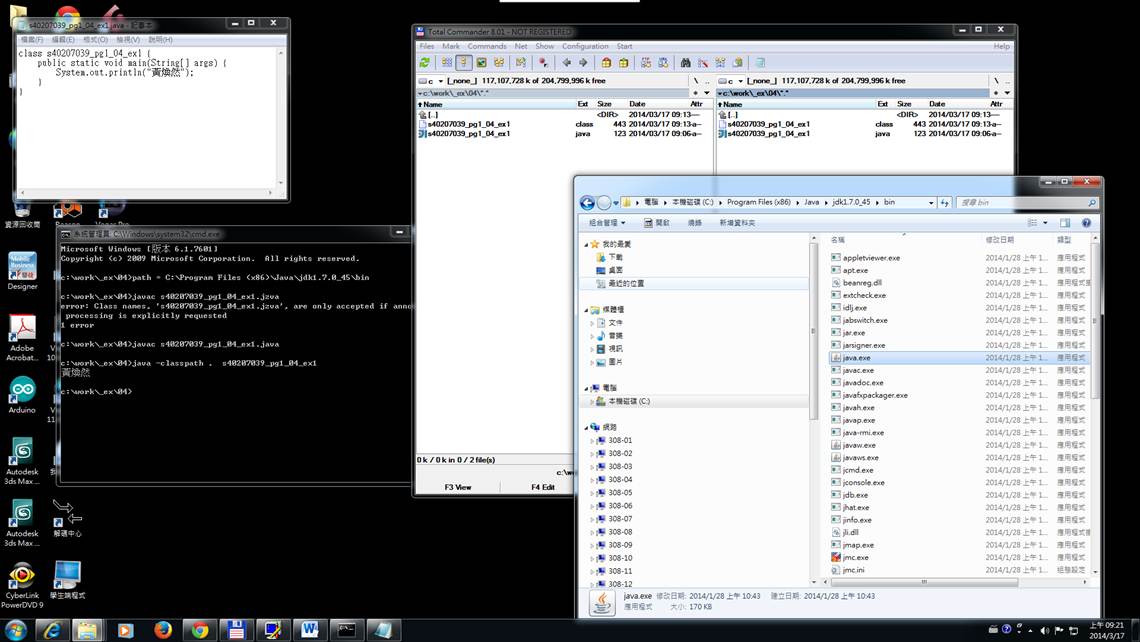Expand the Explorer address bar history dropdown
Viewport: 1140px width, 642px height.
point(931,202)
